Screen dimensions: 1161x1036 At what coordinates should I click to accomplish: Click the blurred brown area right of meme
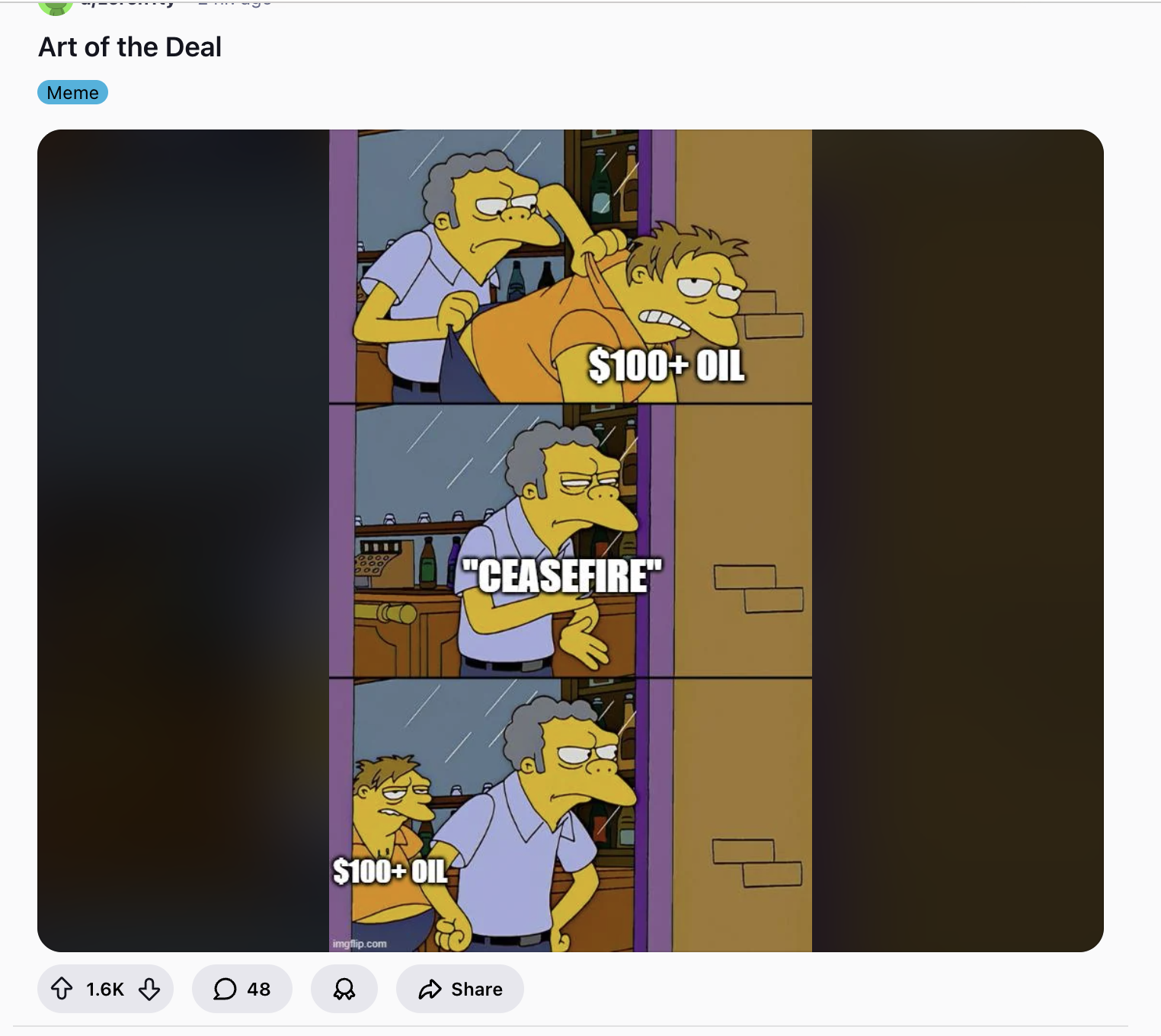pos(958,541)
